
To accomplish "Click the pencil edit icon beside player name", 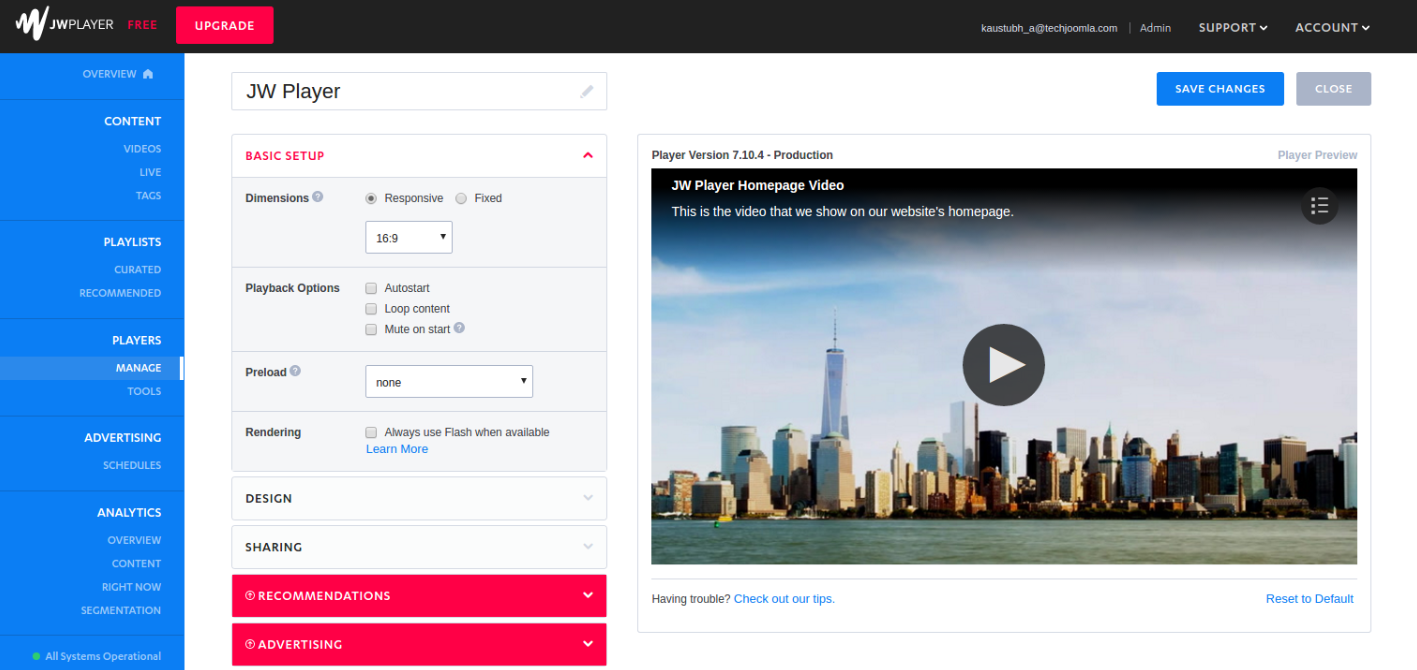I will pos(587,91).
